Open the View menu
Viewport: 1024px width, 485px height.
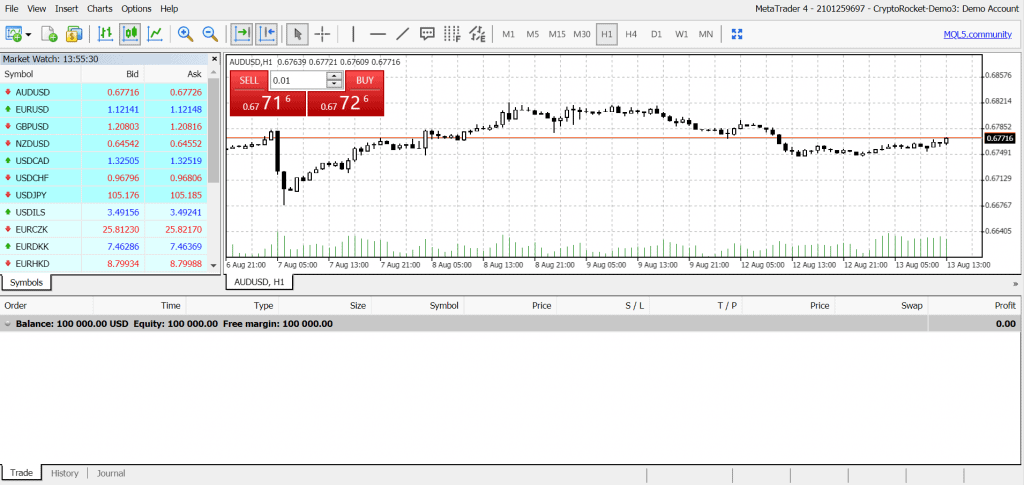(37, 8)
